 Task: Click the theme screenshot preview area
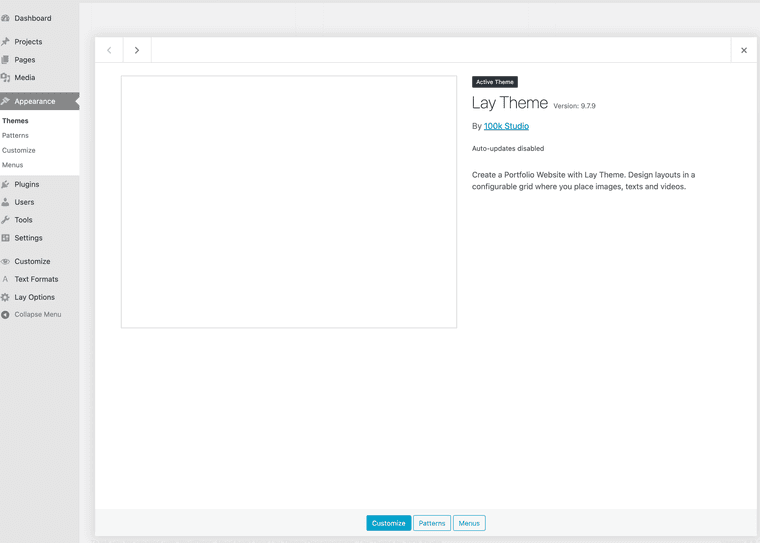click(289, 202)
